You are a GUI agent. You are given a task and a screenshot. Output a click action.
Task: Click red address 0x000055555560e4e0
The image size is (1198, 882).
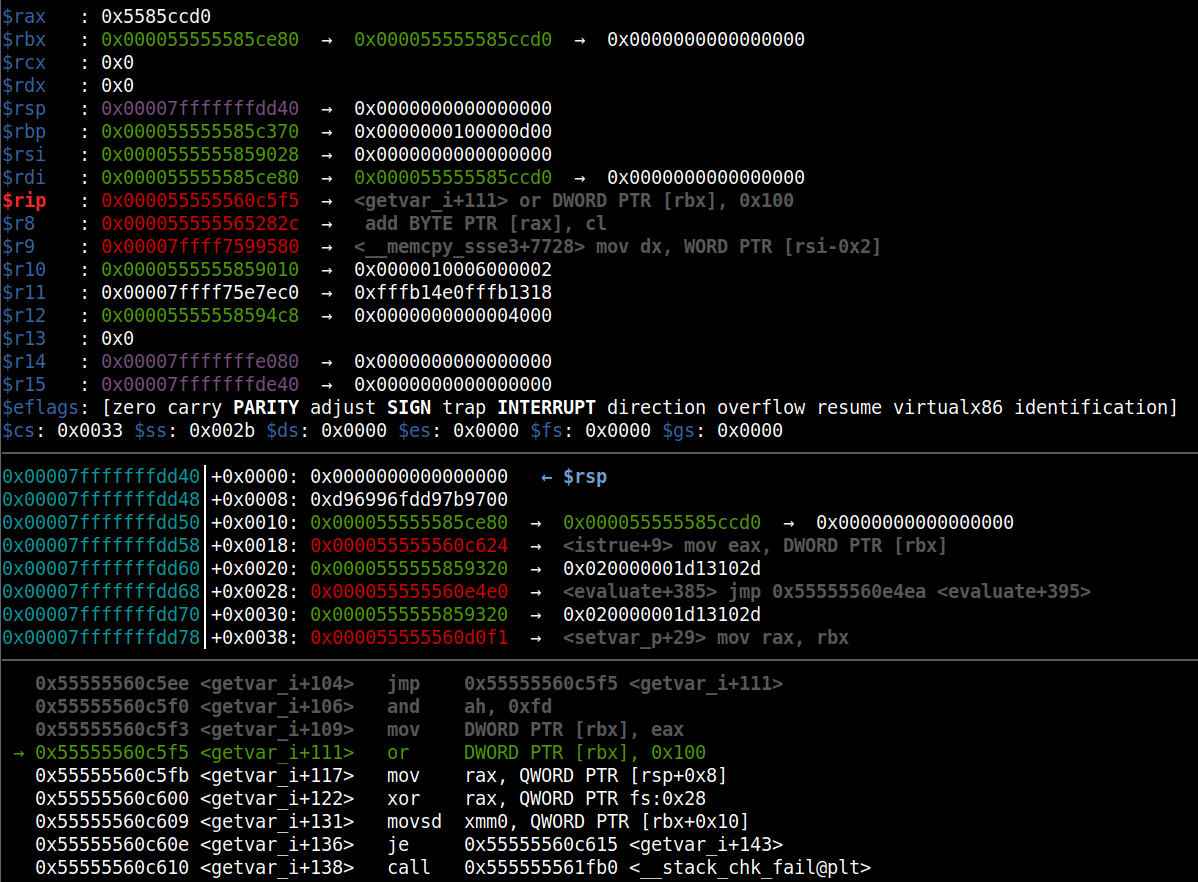[x=409, y=591]
